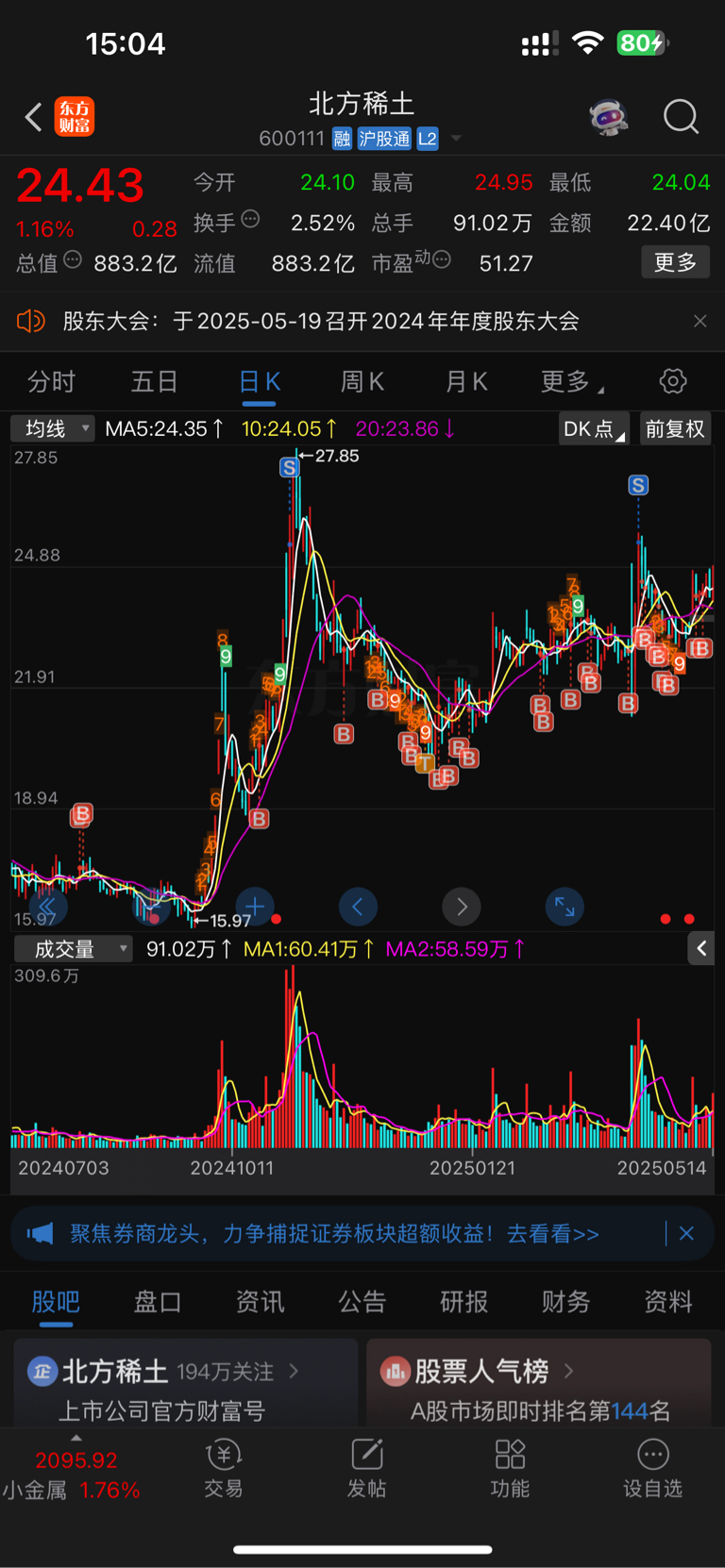Tap the MA1:60.41万 volume value
This screenshot has width=725, height=1568.
[x=309, y=949]
